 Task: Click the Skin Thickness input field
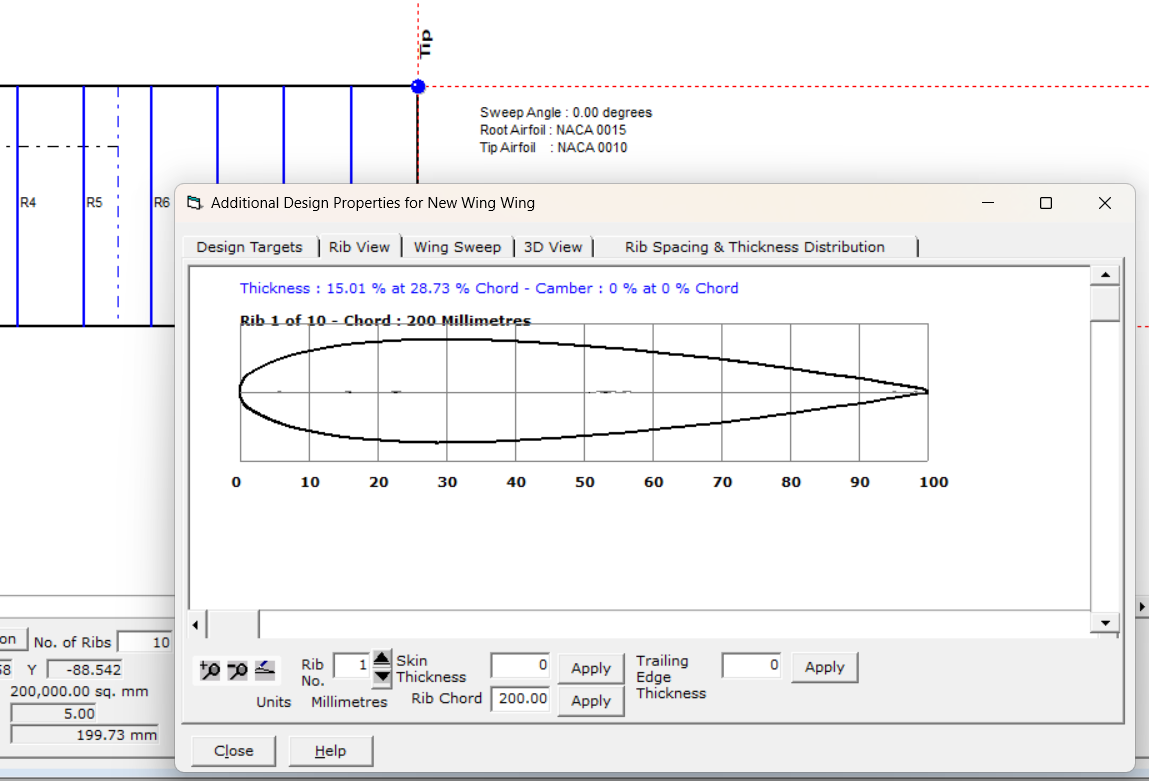point(520,665)
